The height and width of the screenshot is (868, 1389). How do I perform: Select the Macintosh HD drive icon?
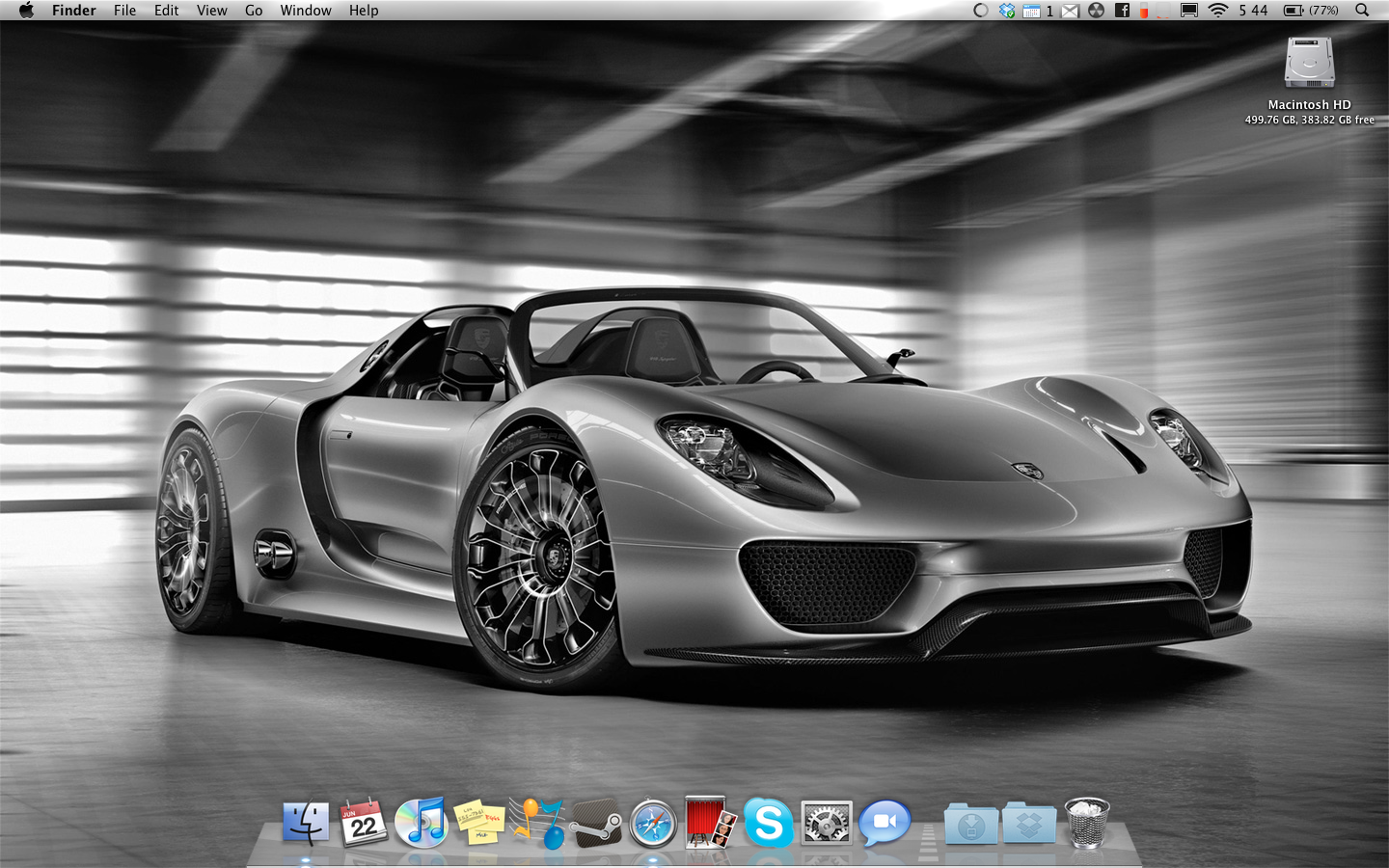pyautogui.click(x=1309, y=64)
